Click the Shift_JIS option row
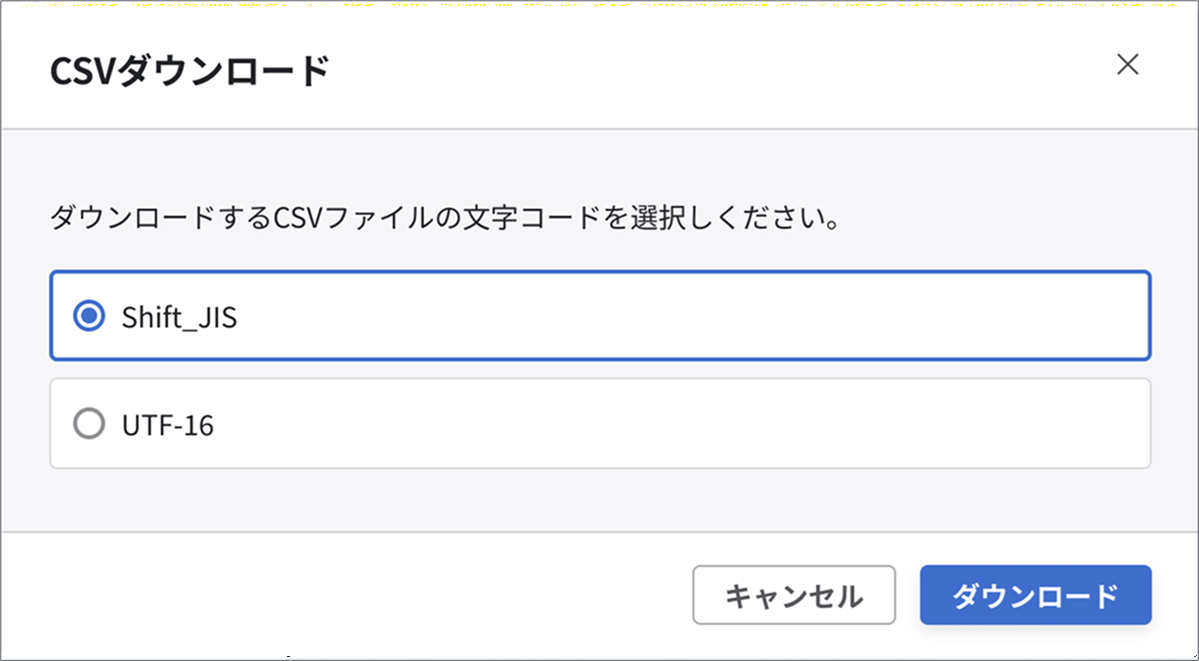This screenshot has height=661, width=1199. pyautogui.click(x=600, y=315)
